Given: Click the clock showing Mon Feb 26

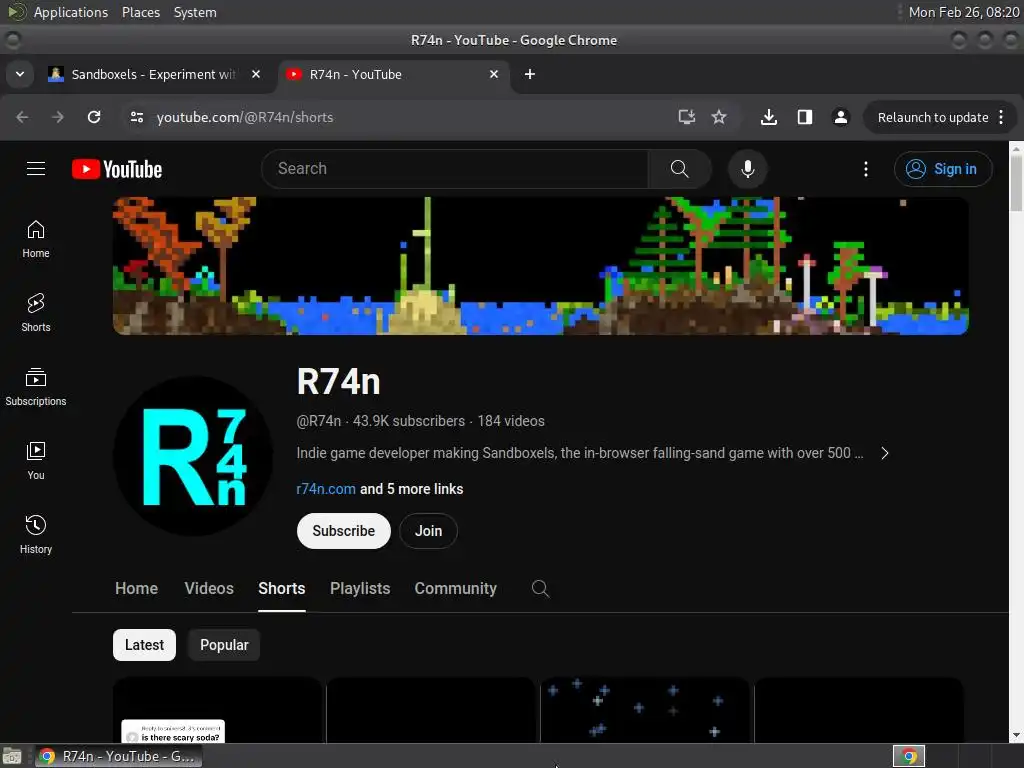Looking at the screenshot, I should coord(964,12).
